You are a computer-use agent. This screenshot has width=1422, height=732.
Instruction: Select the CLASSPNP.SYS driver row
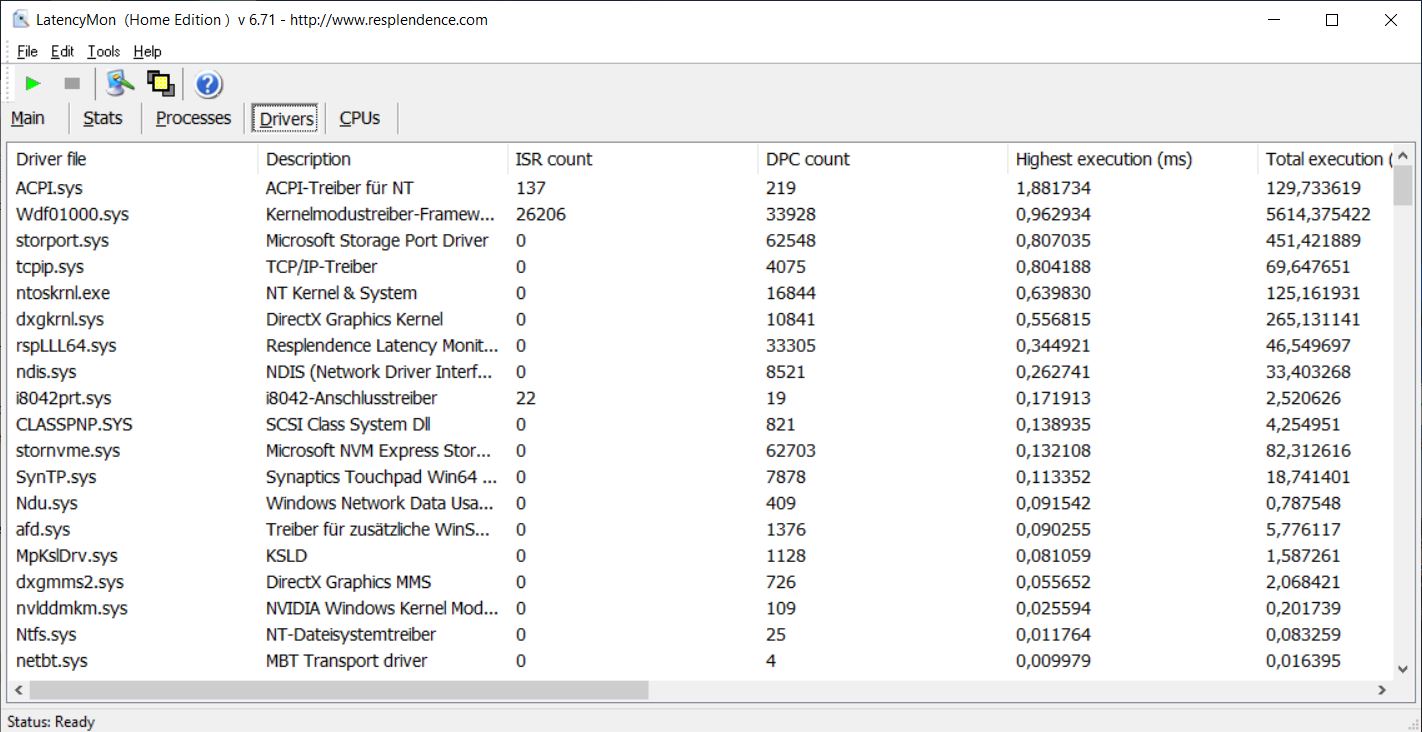tap(700, 424)
